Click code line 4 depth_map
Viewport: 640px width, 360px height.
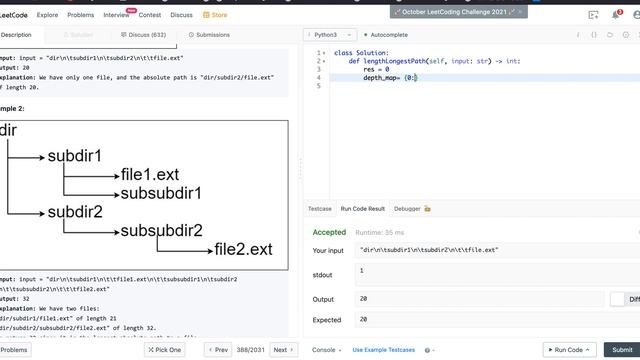pyautogui.click(x=390, y=78)
